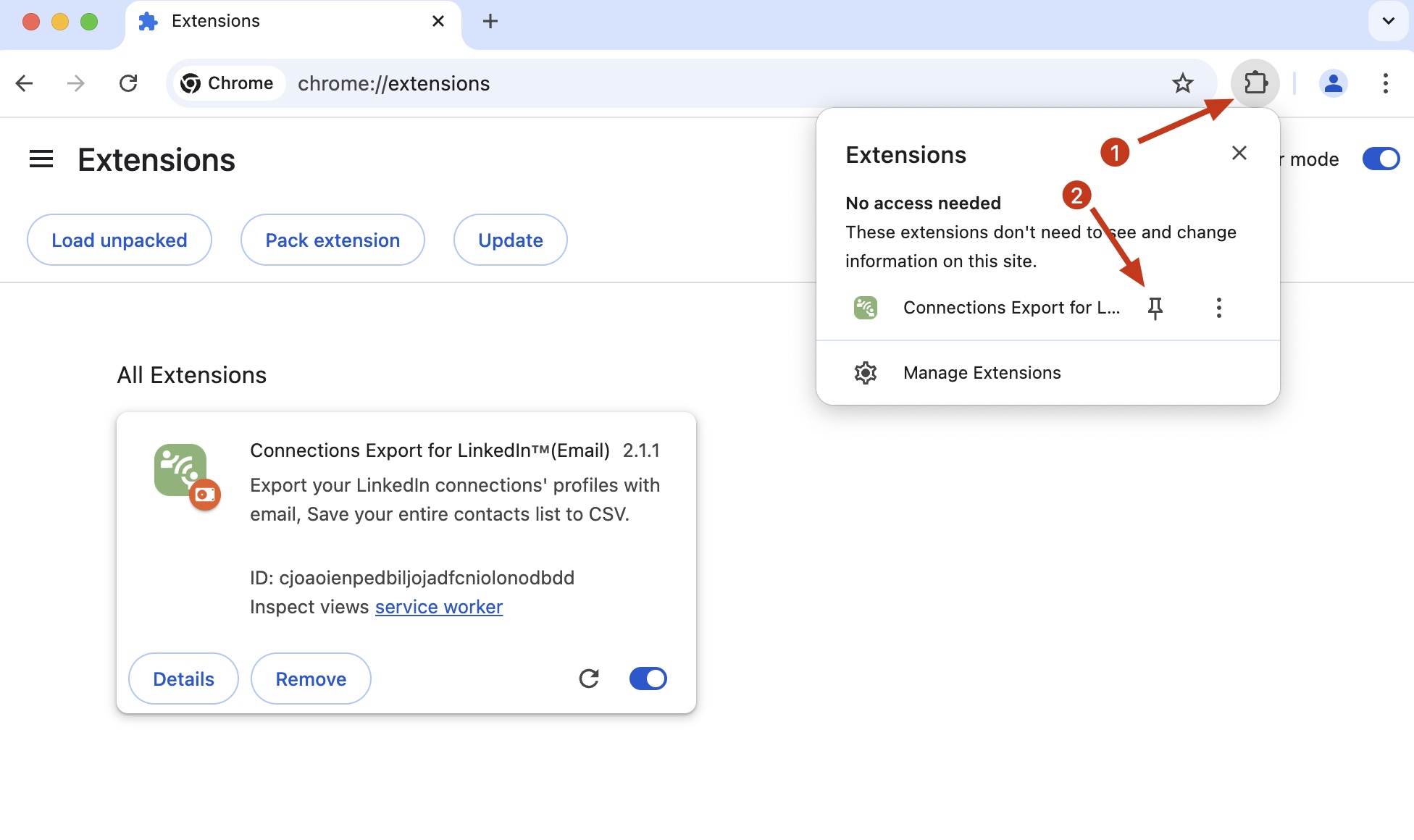Bookmark this page with the star icon

tap(1183, 83)
